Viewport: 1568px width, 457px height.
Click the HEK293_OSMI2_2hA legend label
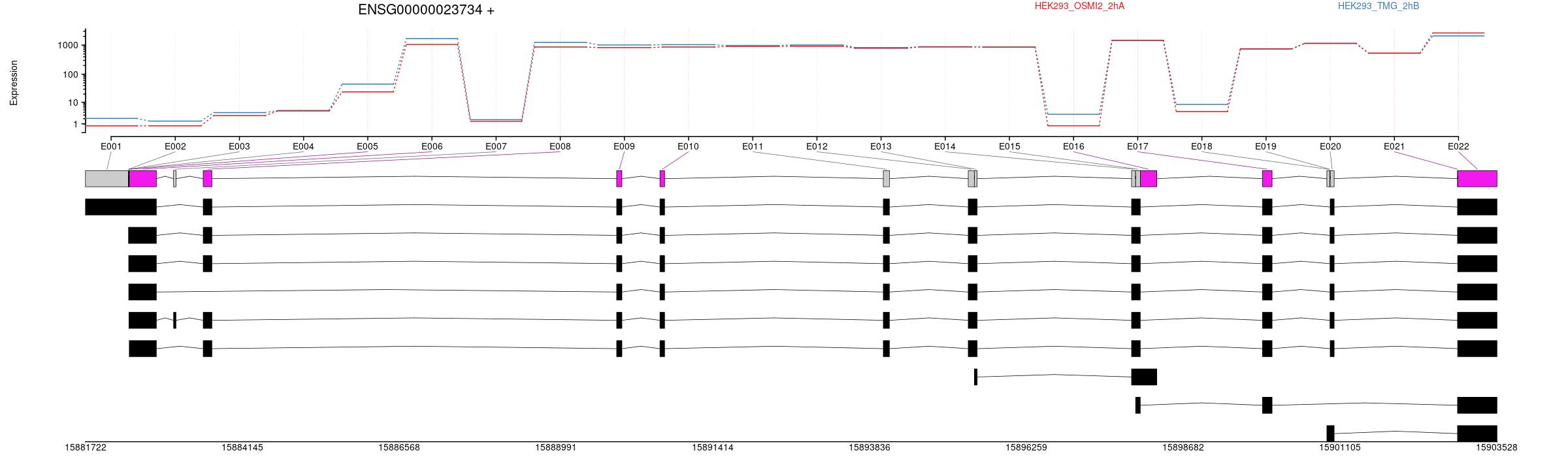coord(1080,6)
